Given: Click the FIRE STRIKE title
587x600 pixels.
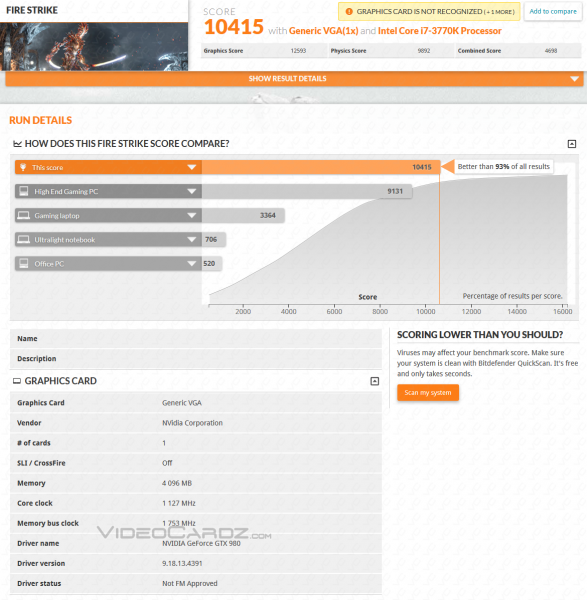Looking at the screenshot, I should [32, 10].
